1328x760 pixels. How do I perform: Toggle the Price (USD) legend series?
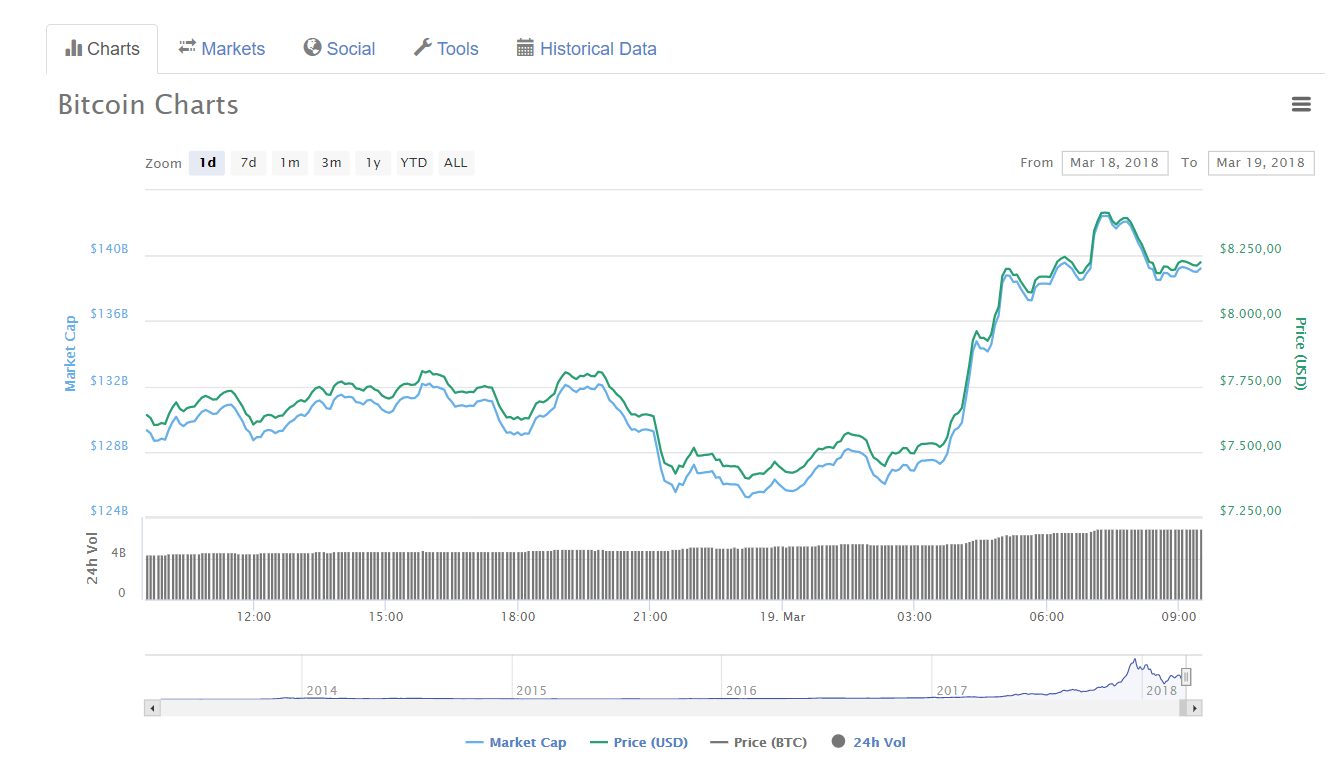(639, 742)
